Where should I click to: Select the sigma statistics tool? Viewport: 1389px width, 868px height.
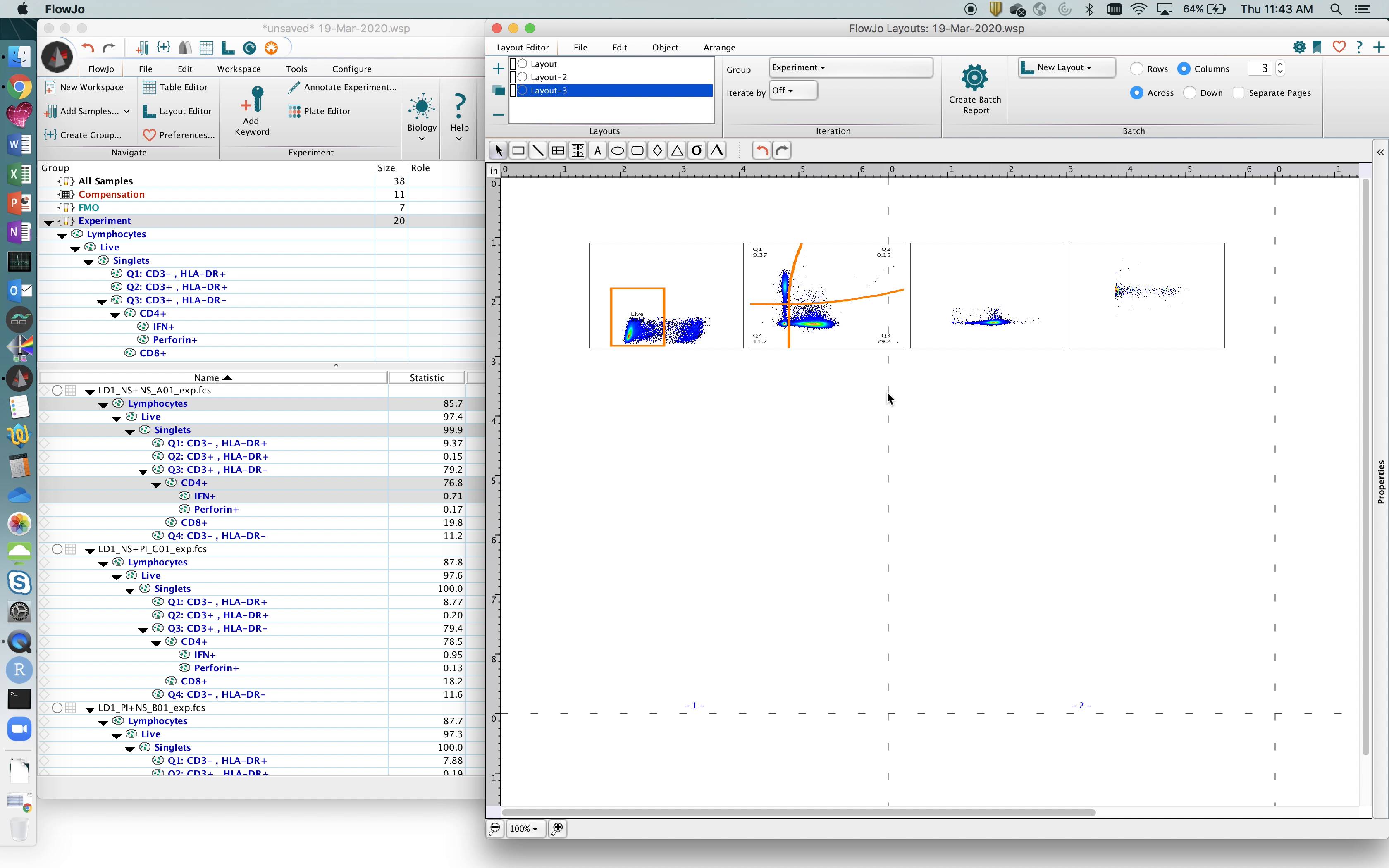[697, 150]
